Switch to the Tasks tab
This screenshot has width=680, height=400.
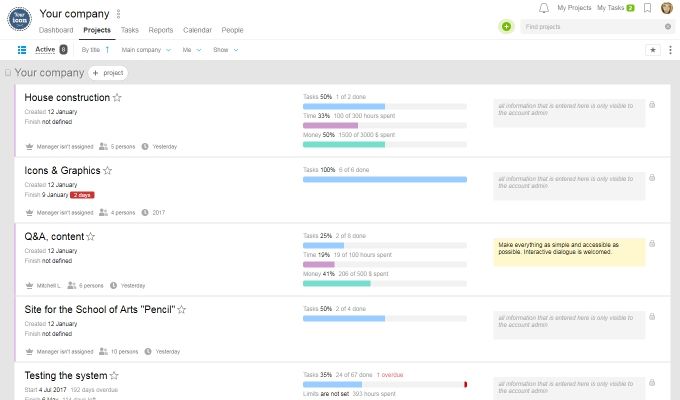click(x=130, y=31)
